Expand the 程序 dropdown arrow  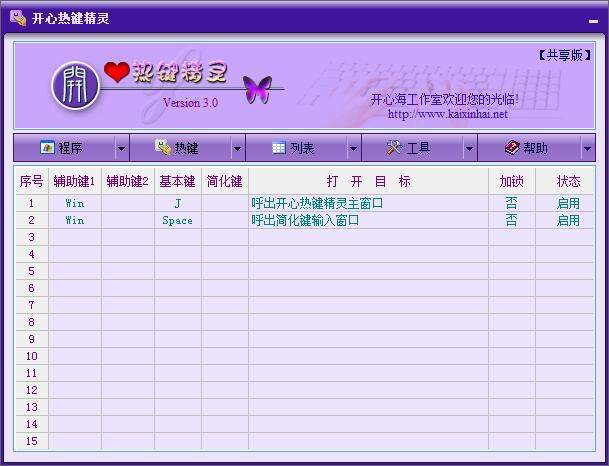121,148
